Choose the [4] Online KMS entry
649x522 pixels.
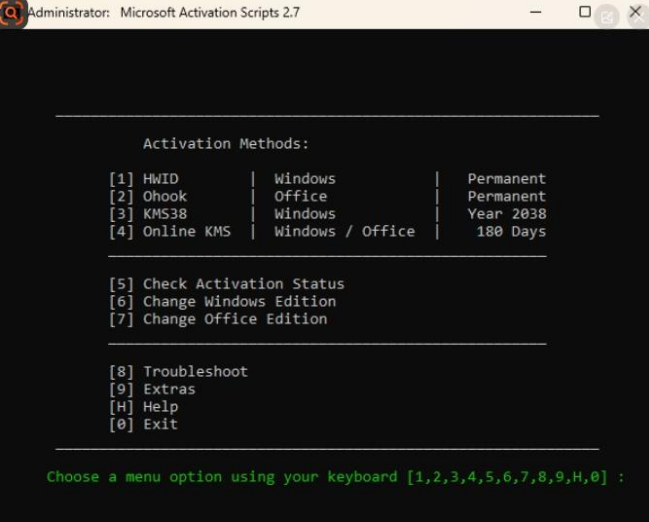[x=169, y=231]
